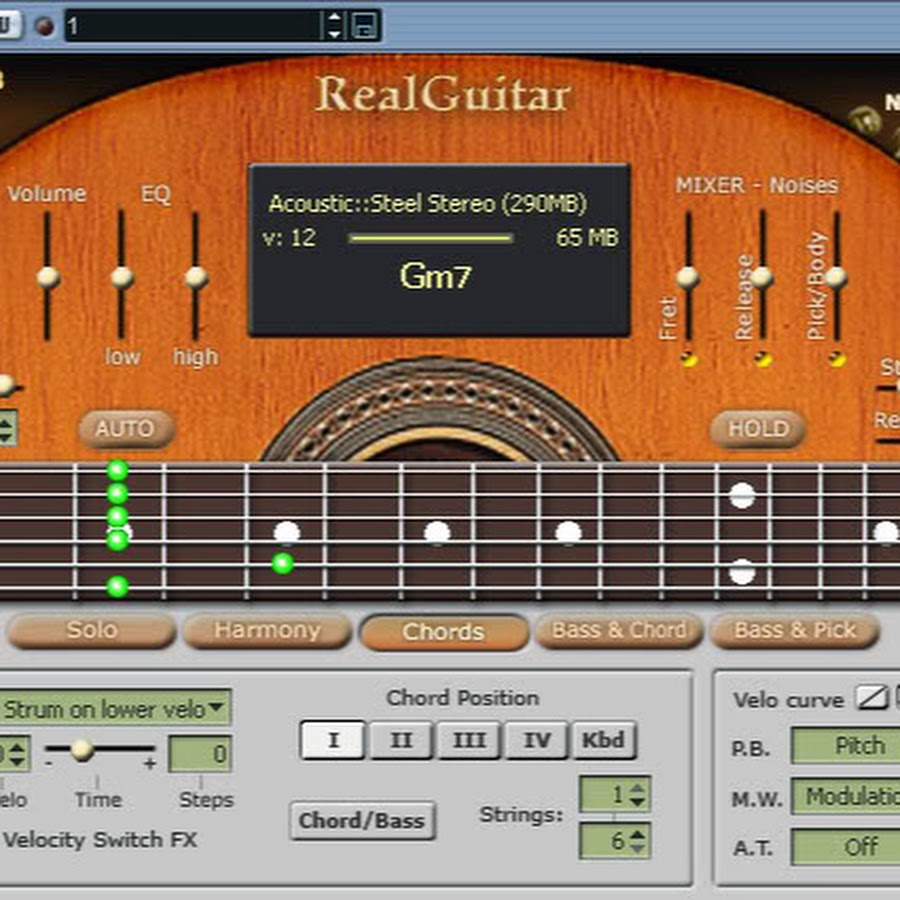Image resolution: width=900 pixels, height=900 pixels.
Task: Switch to the Bass & Pick tab
Action: [795, 631]
